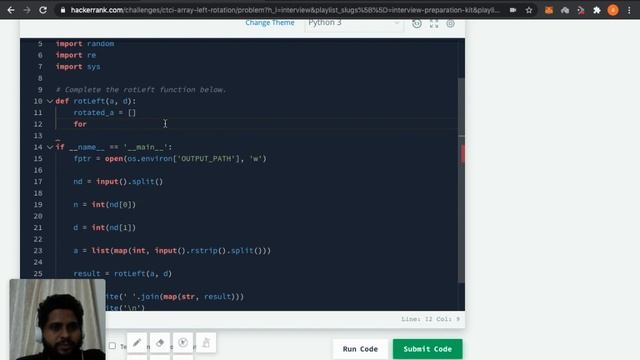The width and height of the screenshot is (640, 360).
Task: Click the Run Code button
Action: pos(360,349)
